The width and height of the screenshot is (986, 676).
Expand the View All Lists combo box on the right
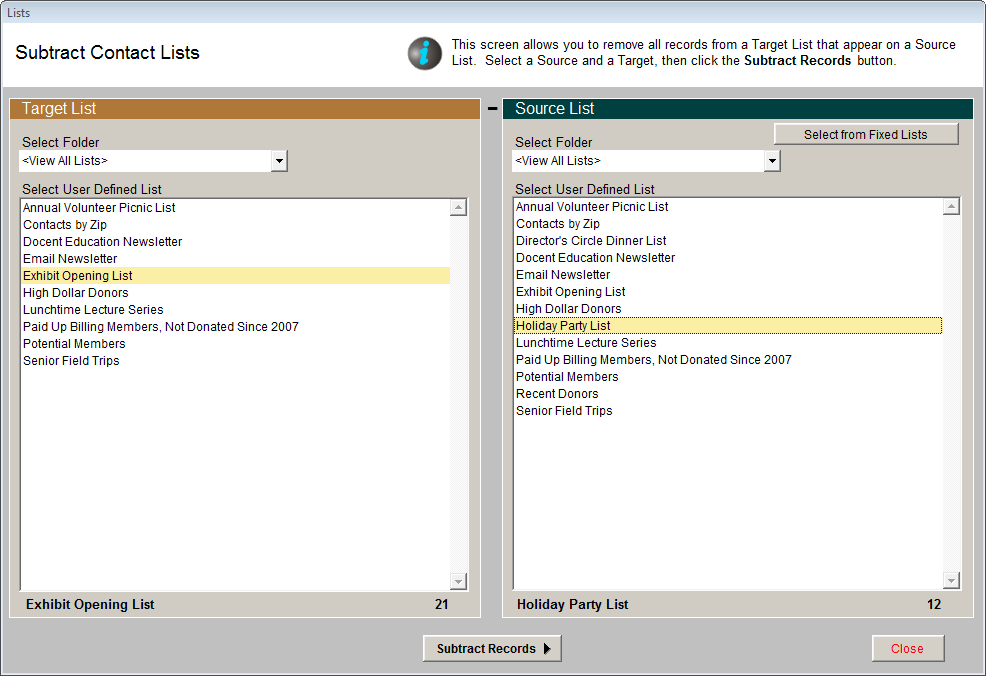(x=772, y=161)
